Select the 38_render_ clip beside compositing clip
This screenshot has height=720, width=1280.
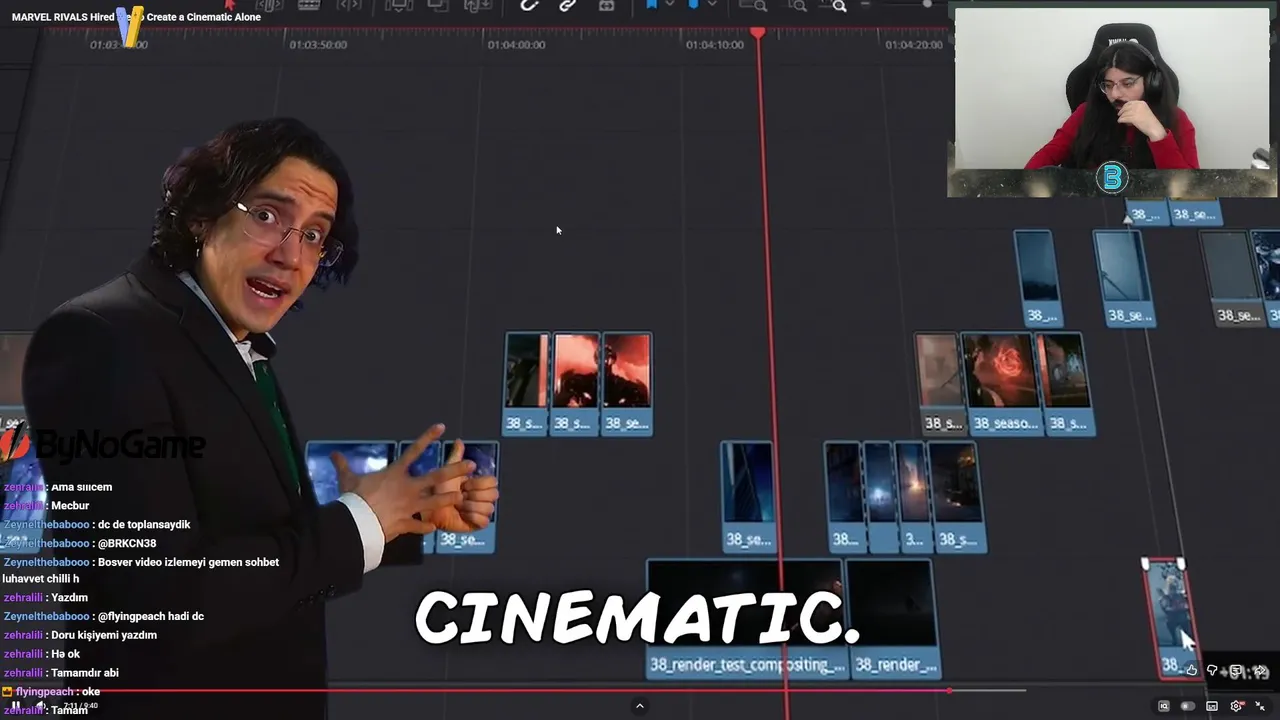point(893,620)
